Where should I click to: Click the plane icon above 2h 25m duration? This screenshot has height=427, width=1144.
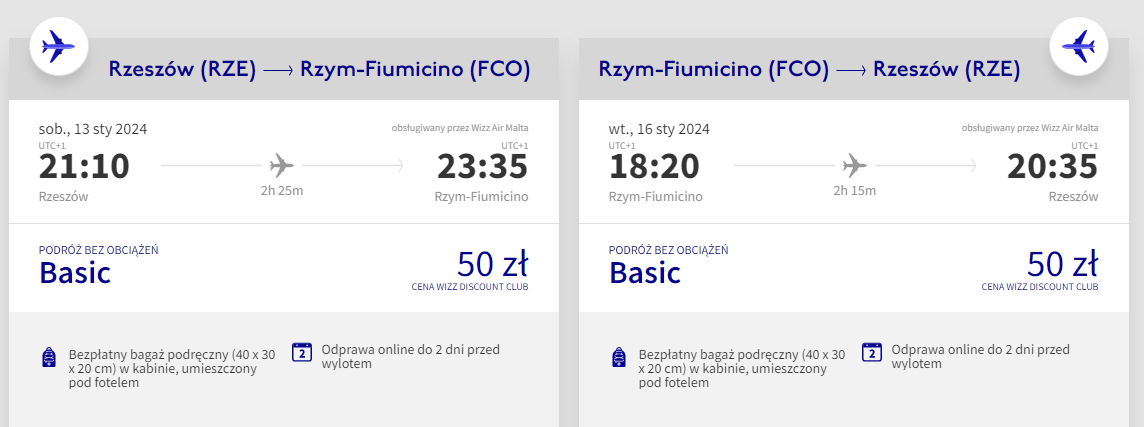pyautogui.click(x=283, y=164)
